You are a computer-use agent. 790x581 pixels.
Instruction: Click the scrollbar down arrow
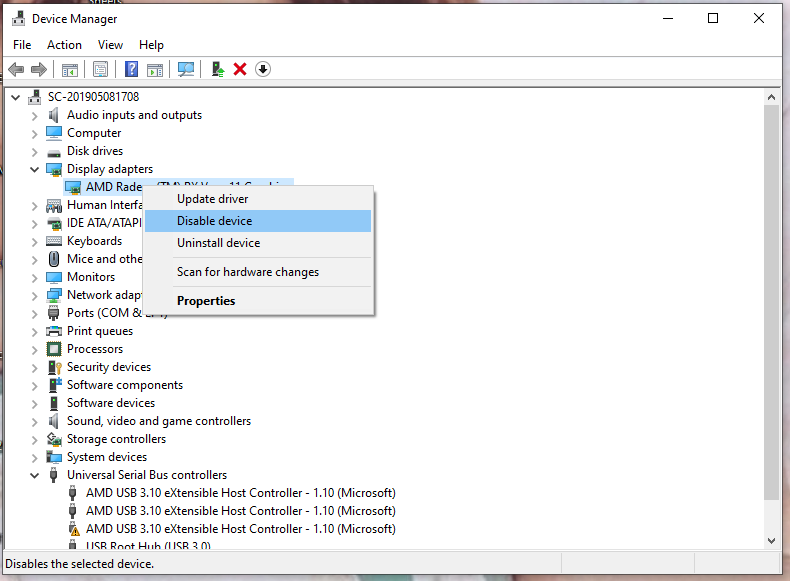[x=771, y=541]
